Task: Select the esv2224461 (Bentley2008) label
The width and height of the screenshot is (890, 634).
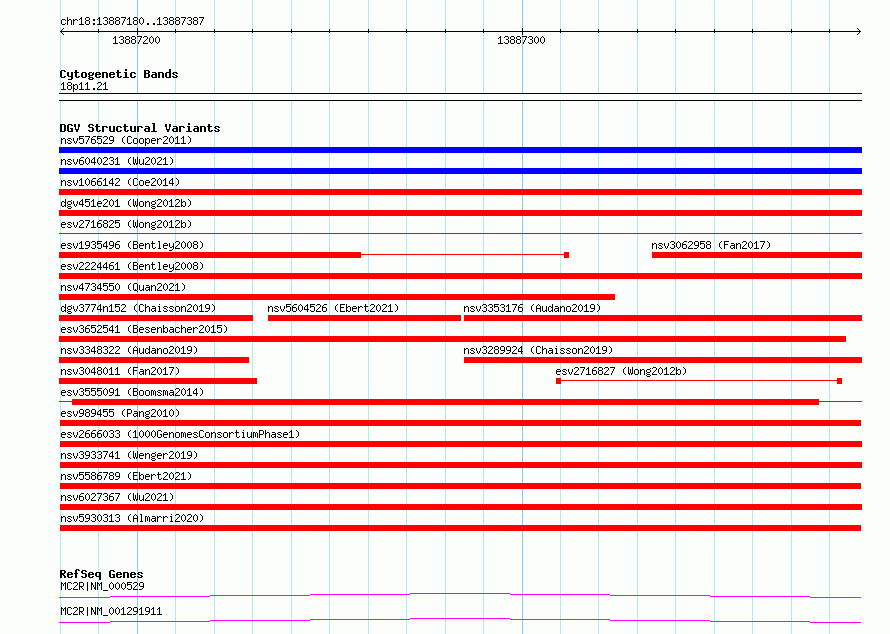Action: (x=132, y=266)
